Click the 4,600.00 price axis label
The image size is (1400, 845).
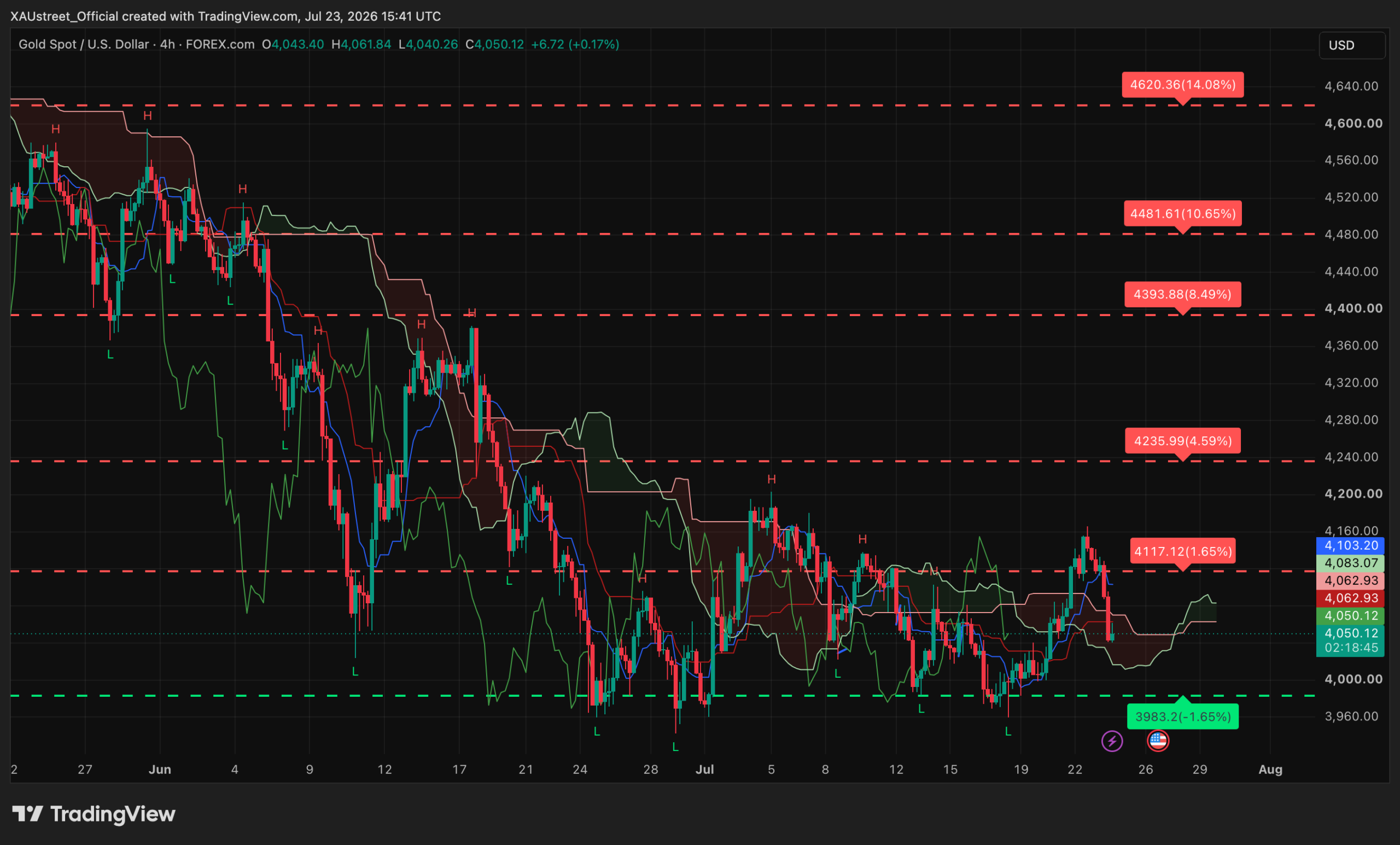(1353, 123)
